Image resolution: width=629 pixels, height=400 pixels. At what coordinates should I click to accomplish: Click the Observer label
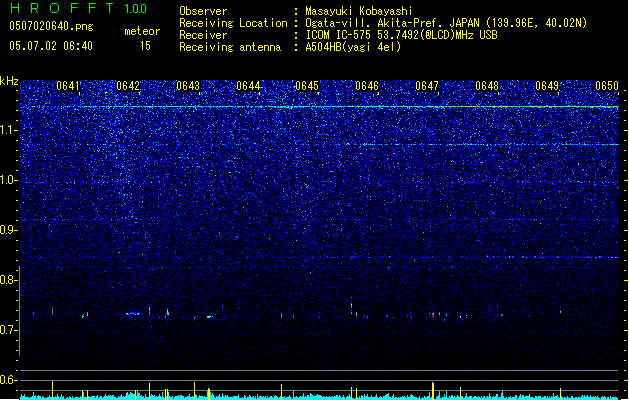tap(203, 11)
